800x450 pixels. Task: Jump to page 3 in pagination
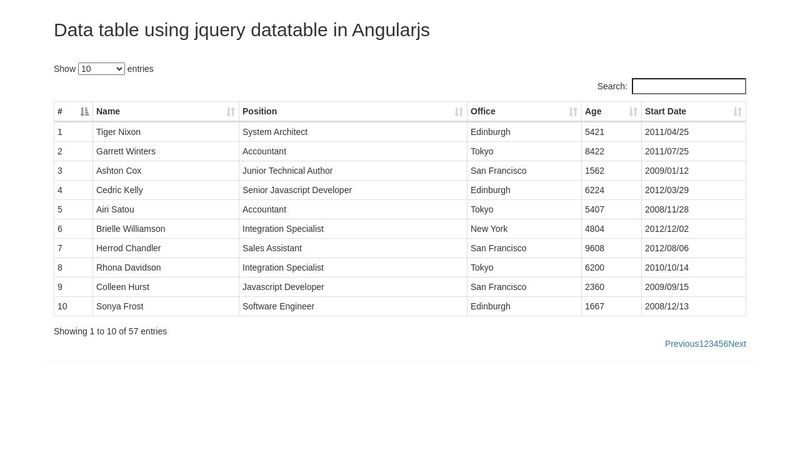click(711, 344)
